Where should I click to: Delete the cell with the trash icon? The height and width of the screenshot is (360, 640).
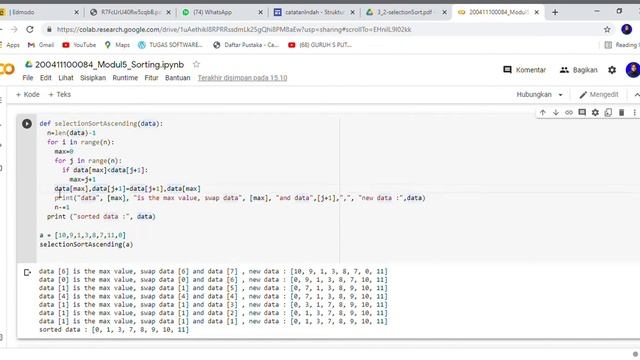[621, 113]
